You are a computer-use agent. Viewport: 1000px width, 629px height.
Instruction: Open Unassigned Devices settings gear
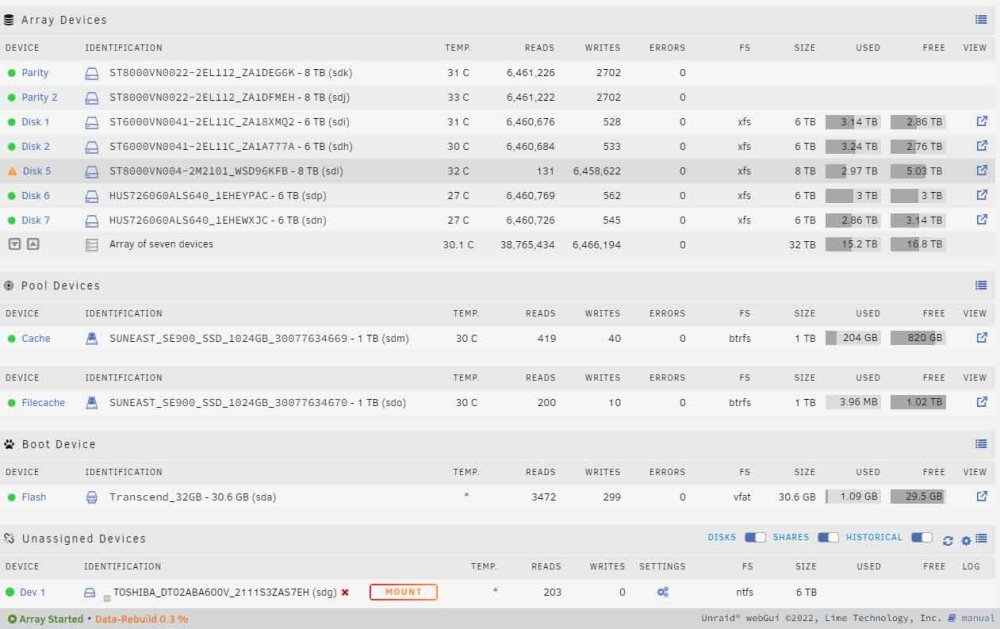click(966, 541)
